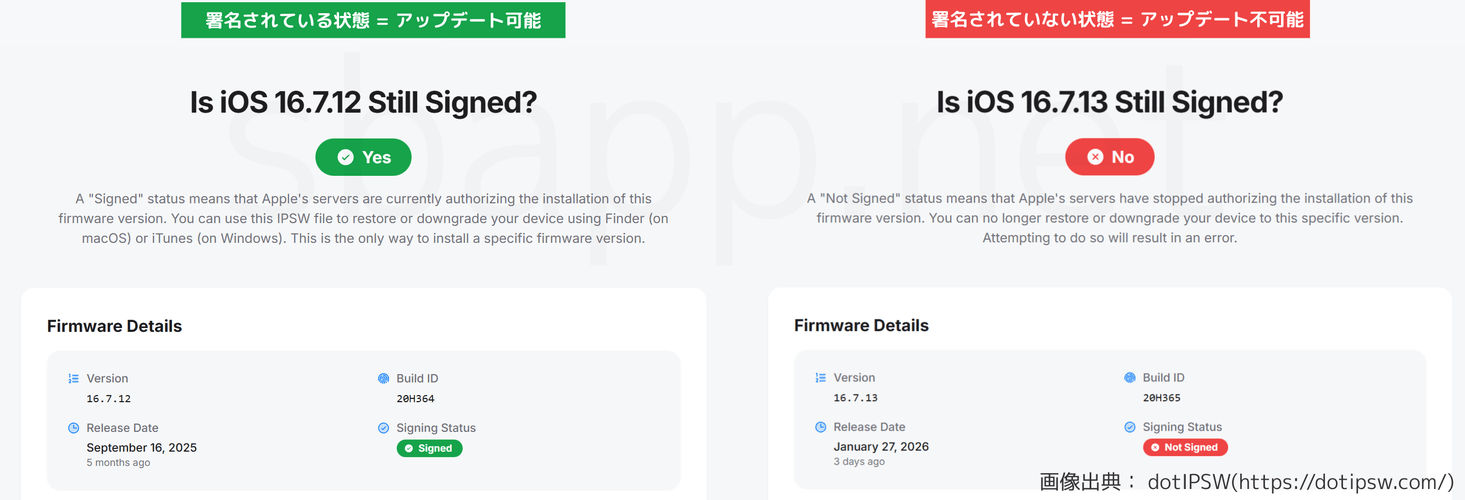Screen dimensions: 1465x500
Task: Click the paragraph starting A "Not Signed" status means
Action: click(1109, 218)
